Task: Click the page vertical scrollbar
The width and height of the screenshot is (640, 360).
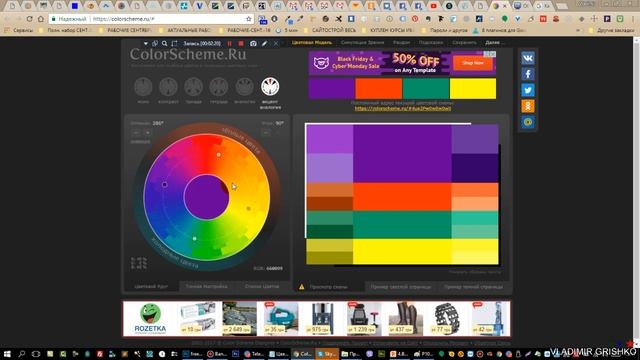Action: [636, 192]
